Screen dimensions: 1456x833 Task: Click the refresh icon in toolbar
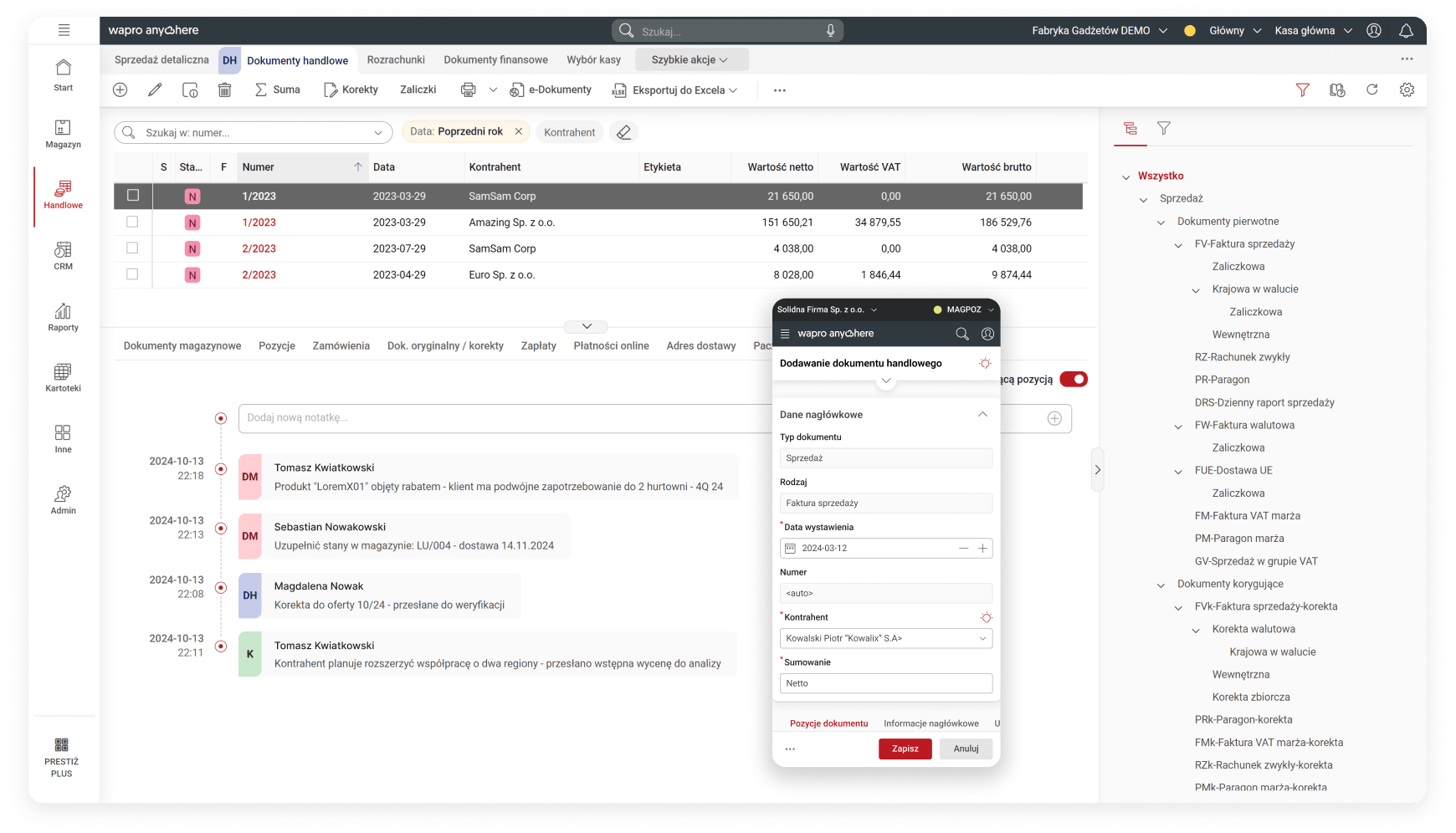1371,89
